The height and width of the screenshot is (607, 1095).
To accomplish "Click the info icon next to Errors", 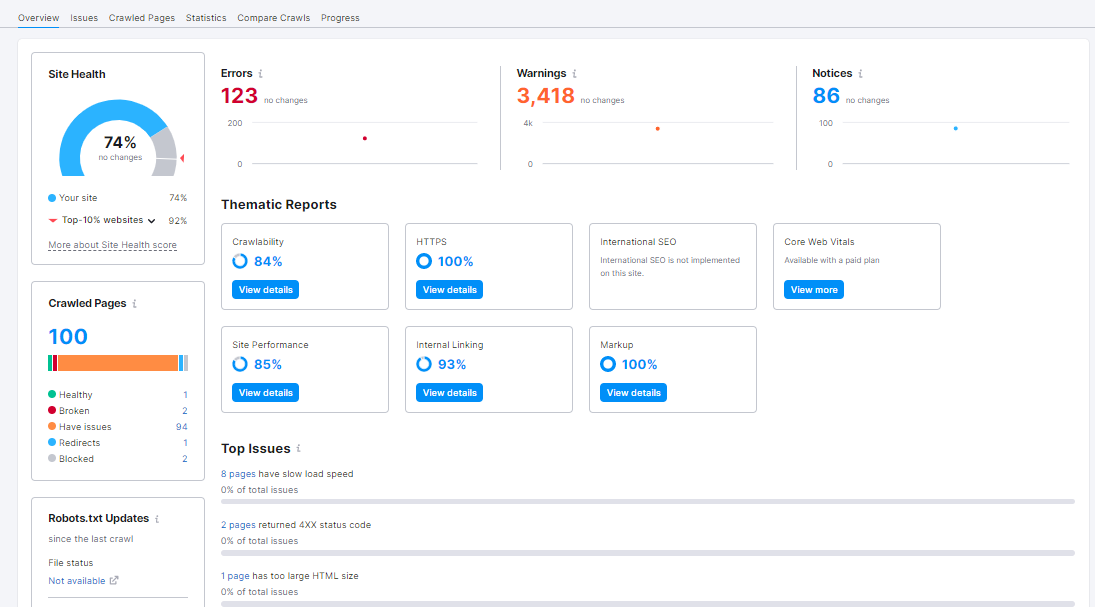I will tap(261, 74).
